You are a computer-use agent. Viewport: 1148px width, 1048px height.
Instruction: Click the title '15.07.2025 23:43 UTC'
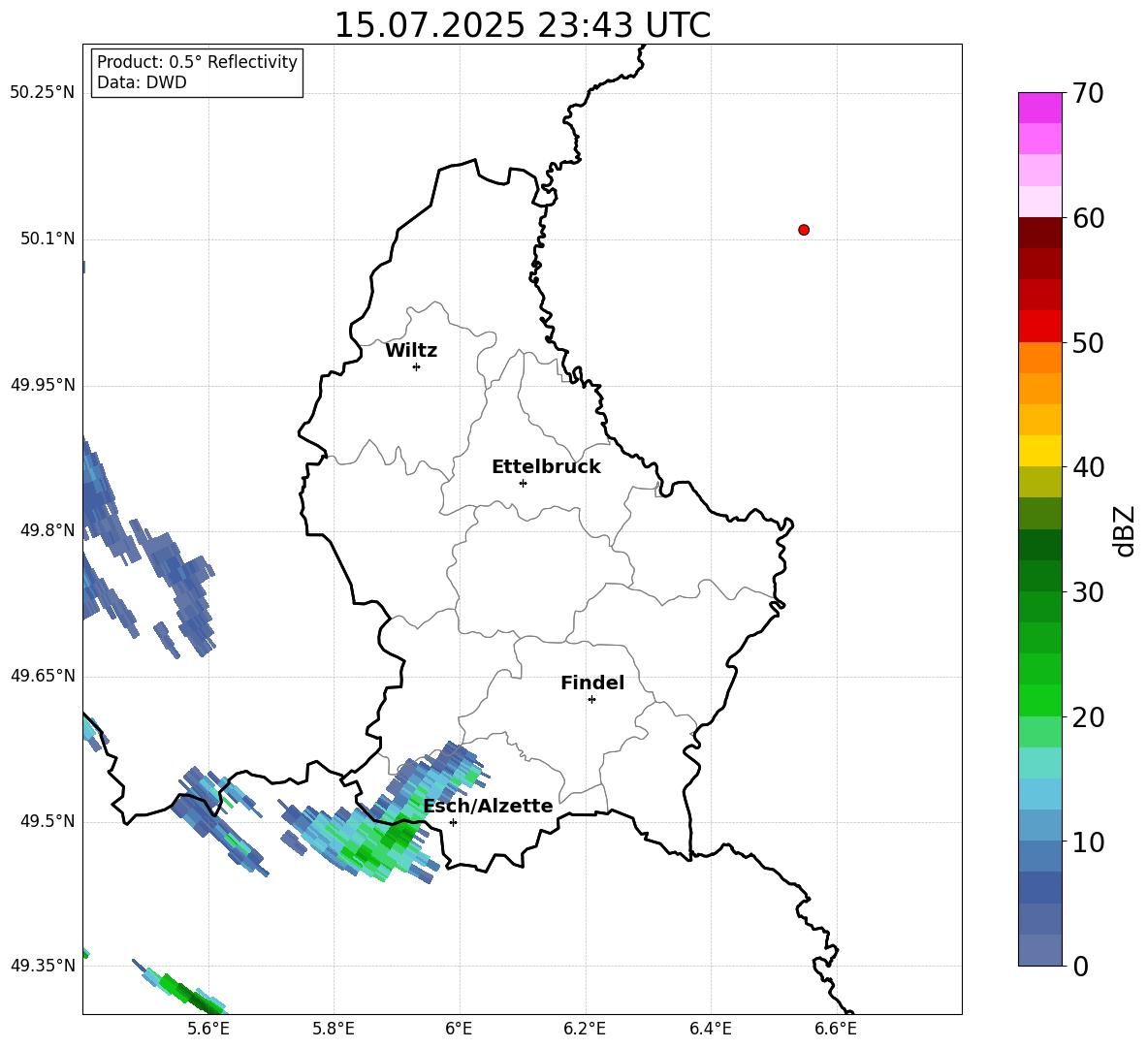click(x=522, y=25)
